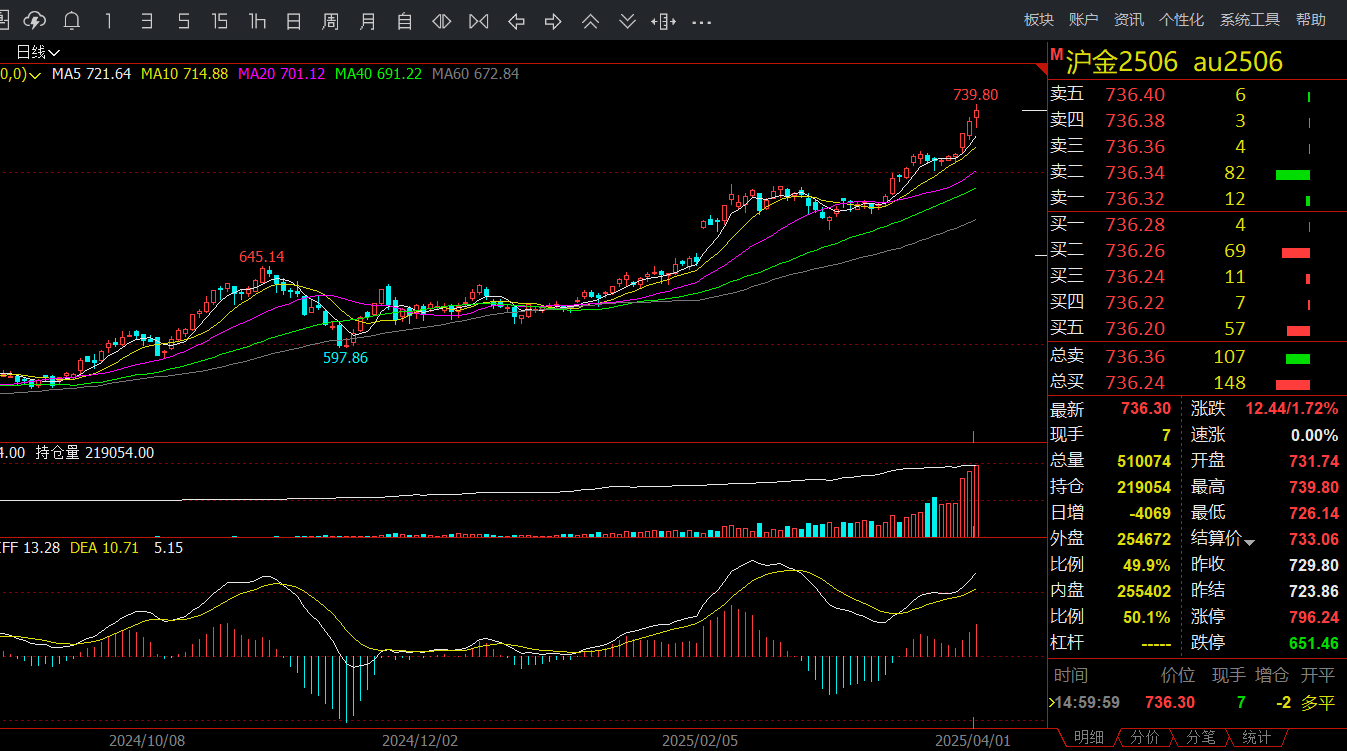The image size is (1347, 751).
Task: Expand the MA indicator parameter dropdown arrow
Action: tap(35, 75)
